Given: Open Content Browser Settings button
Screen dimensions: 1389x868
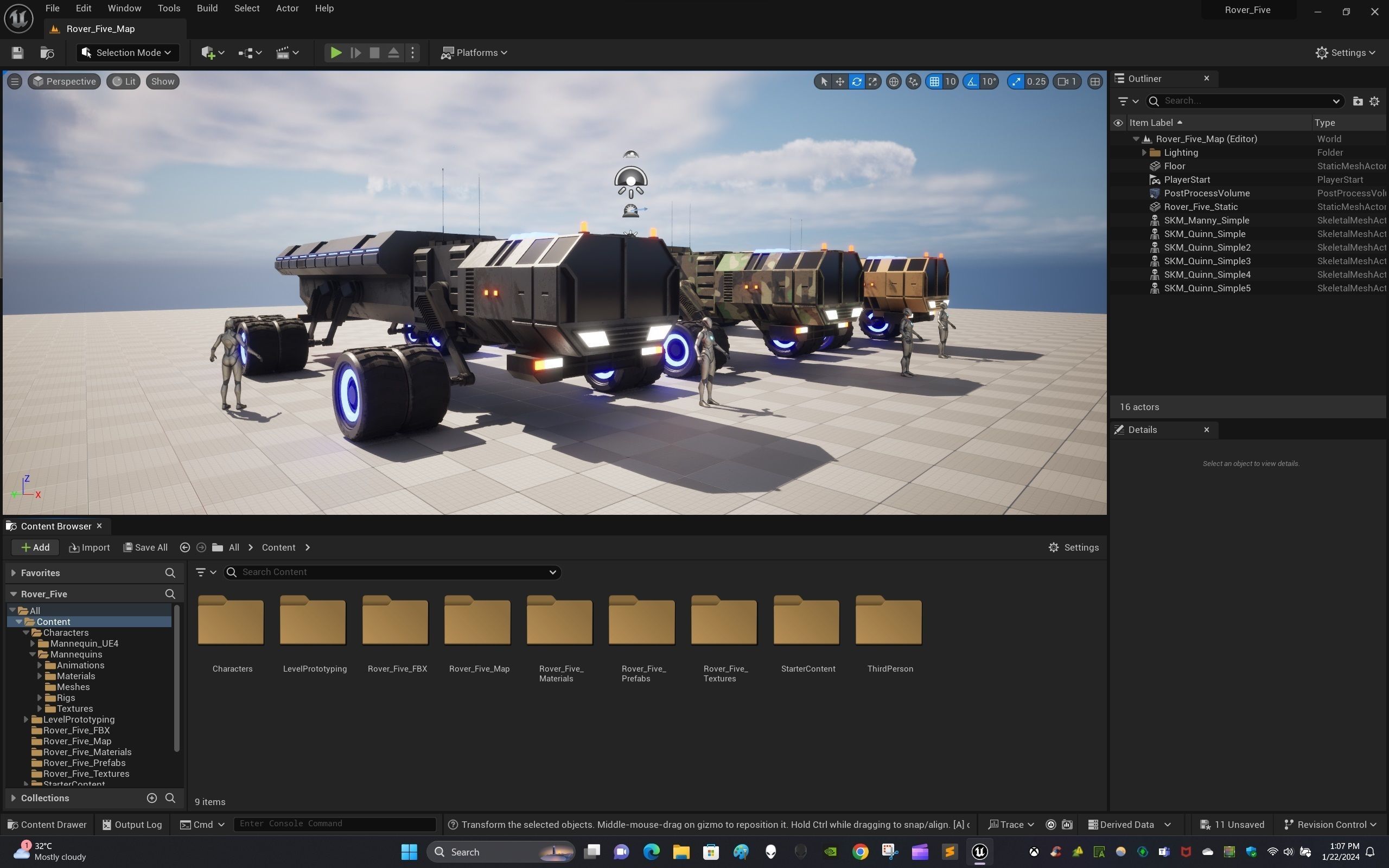Looking at the screenshot, I should [x=1073, y=548].
